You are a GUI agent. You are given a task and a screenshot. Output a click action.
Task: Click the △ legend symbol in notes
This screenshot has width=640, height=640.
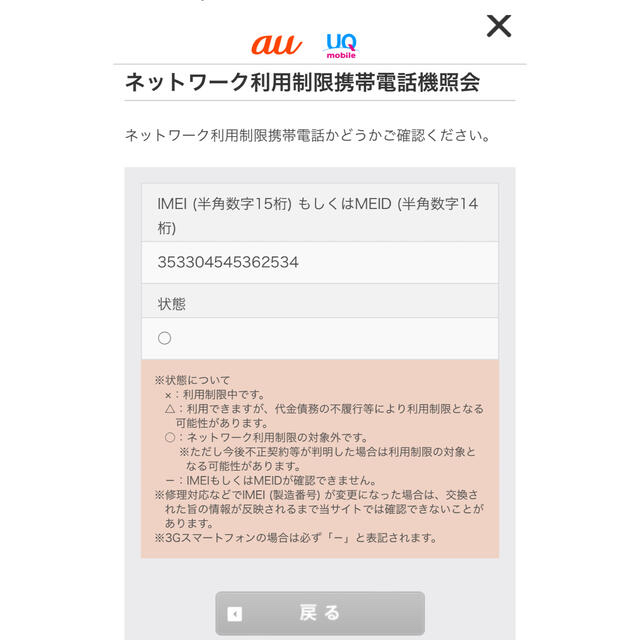170,409
